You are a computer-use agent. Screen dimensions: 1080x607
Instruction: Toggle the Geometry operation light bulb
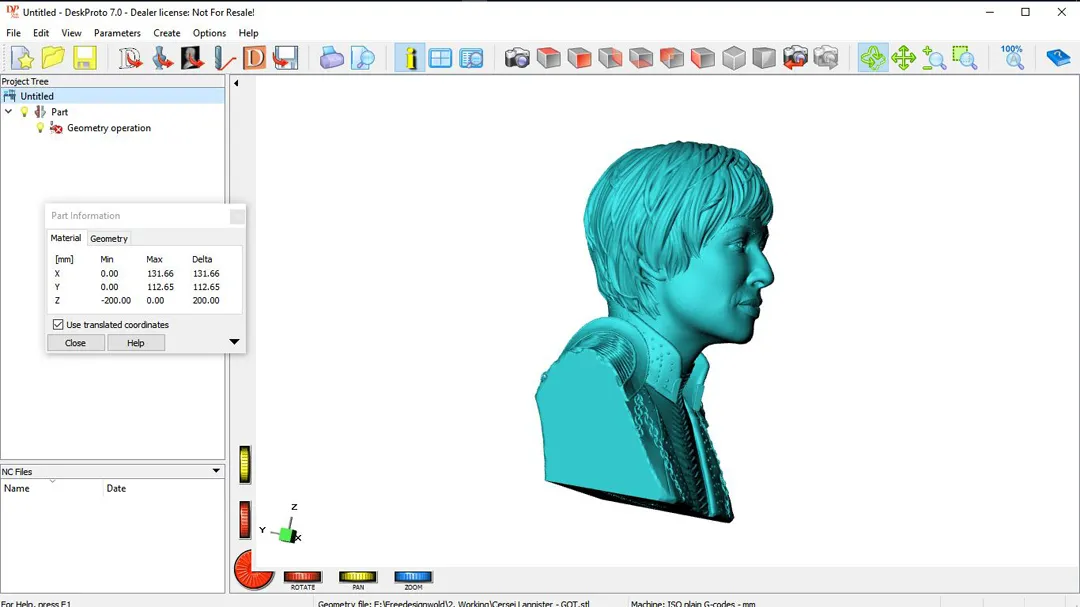pos(40,127)
